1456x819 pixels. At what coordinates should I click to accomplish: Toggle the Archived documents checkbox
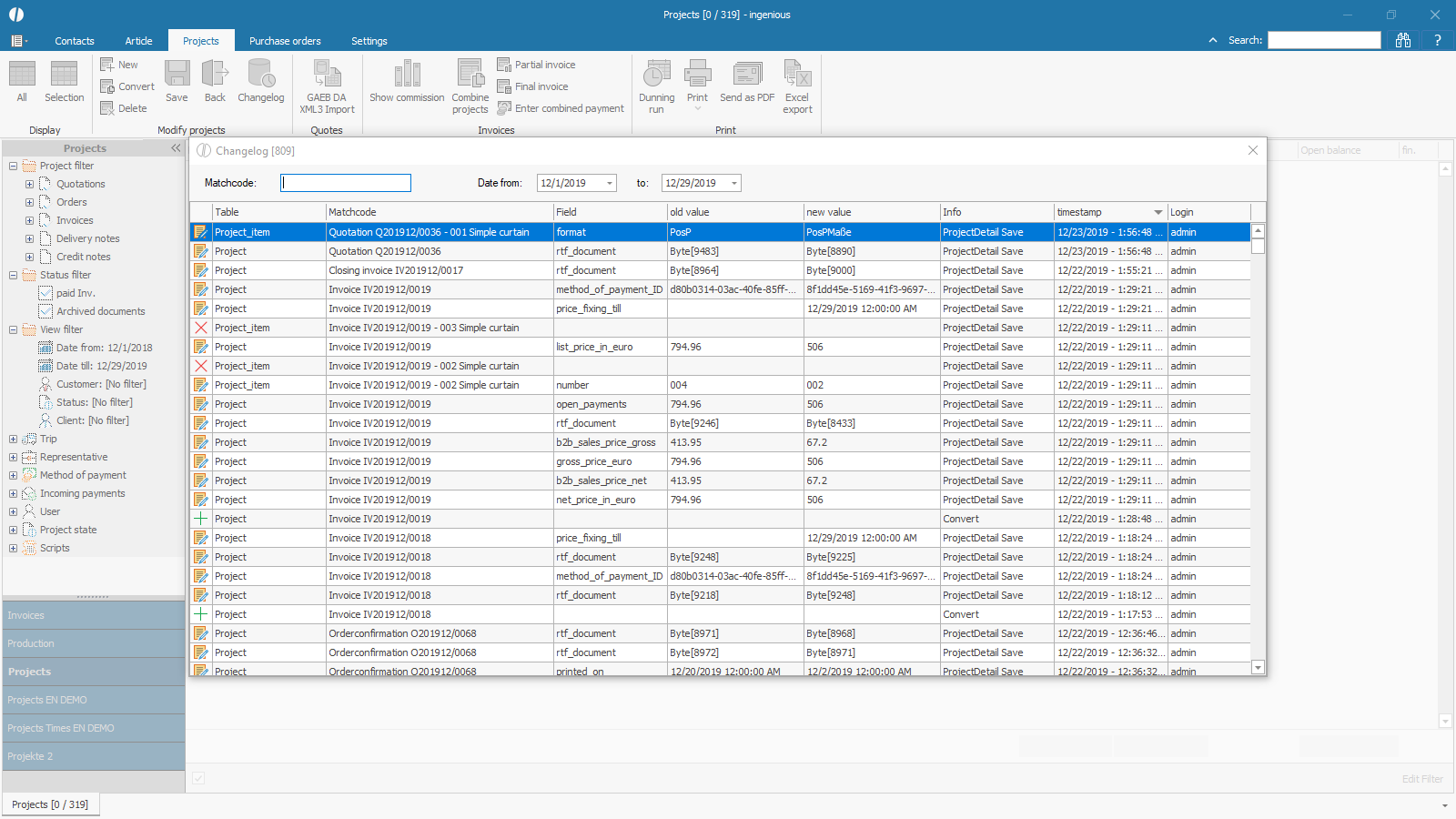45,311
